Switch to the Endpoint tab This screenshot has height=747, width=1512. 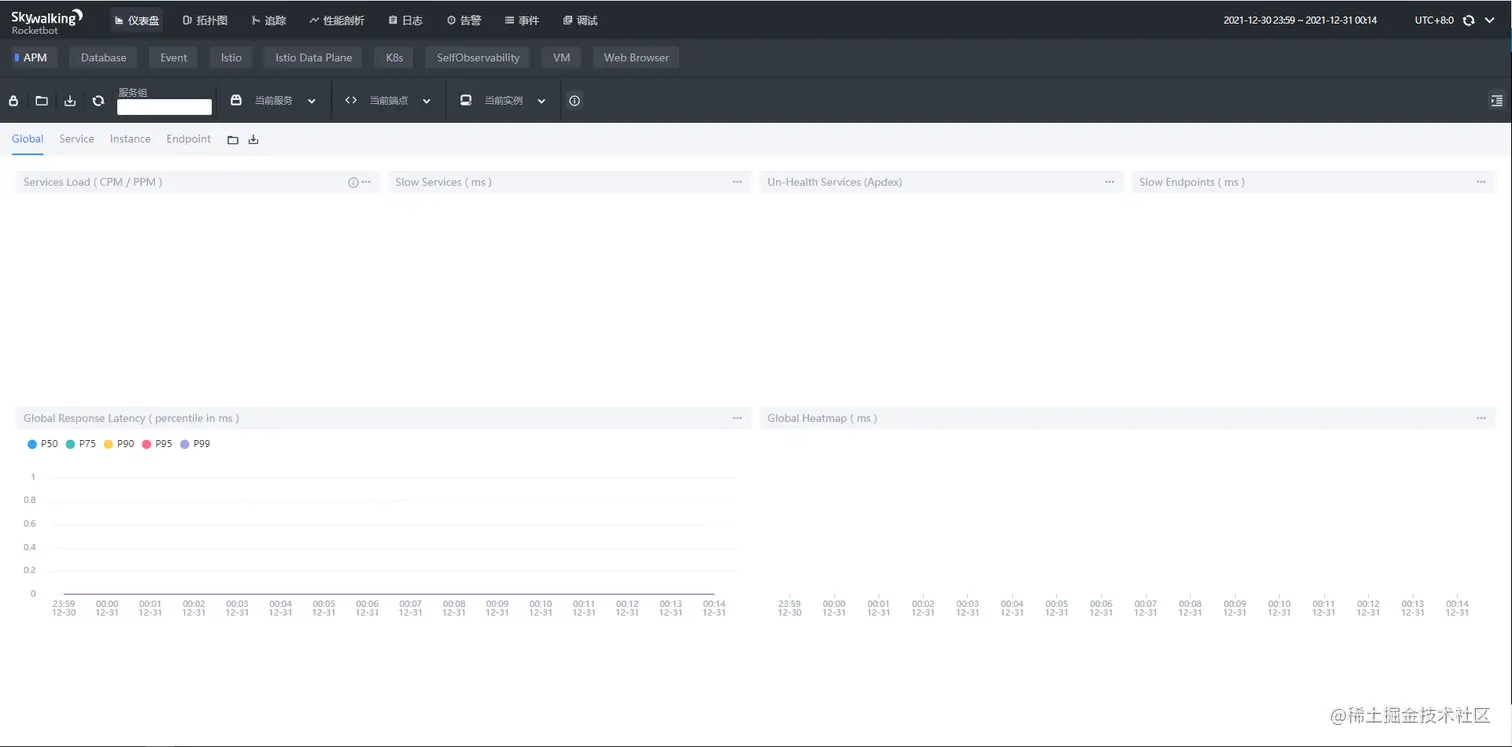click(189, 139)
